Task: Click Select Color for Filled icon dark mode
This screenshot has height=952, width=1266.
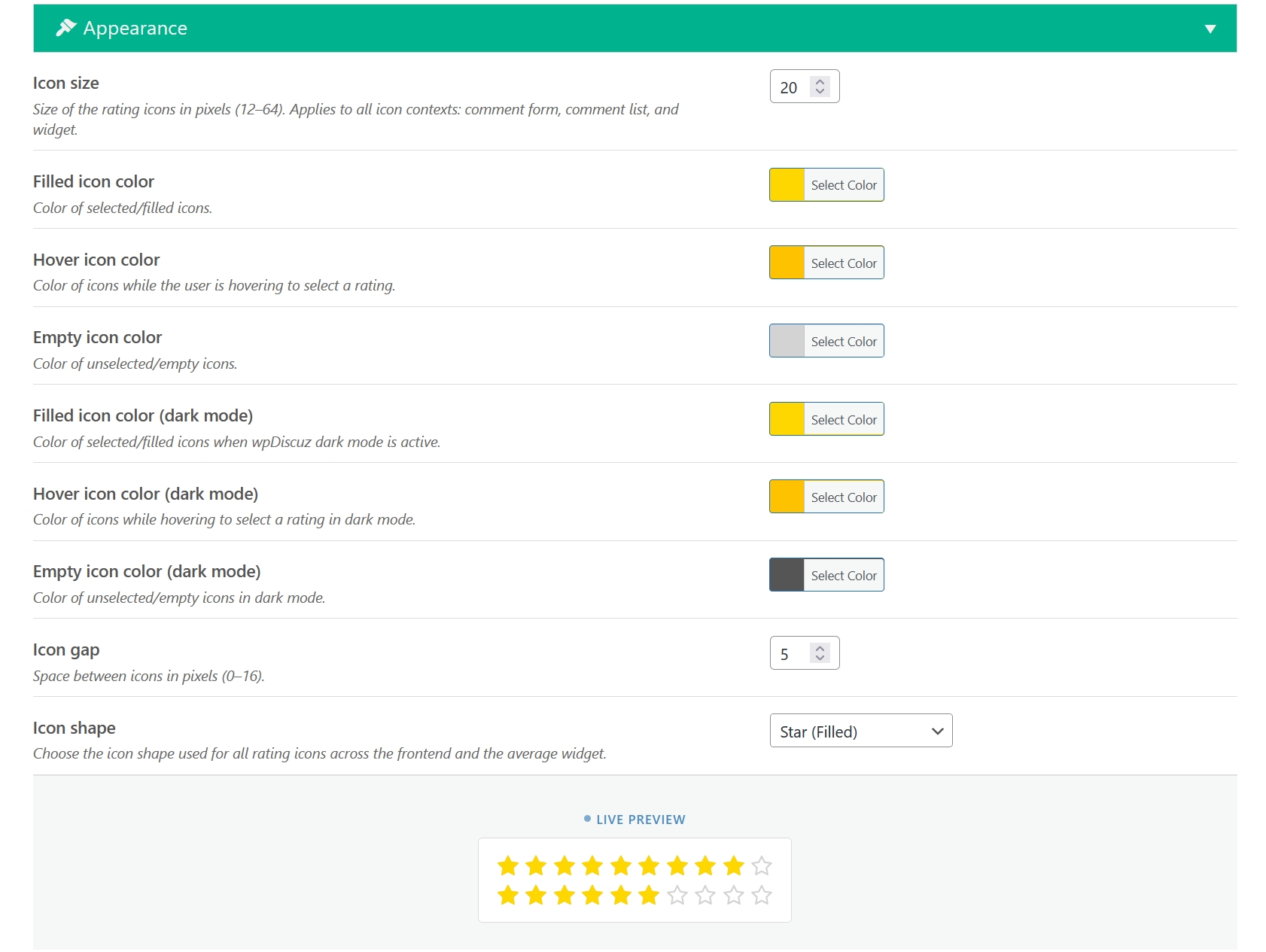Action: tap(844, 420)
